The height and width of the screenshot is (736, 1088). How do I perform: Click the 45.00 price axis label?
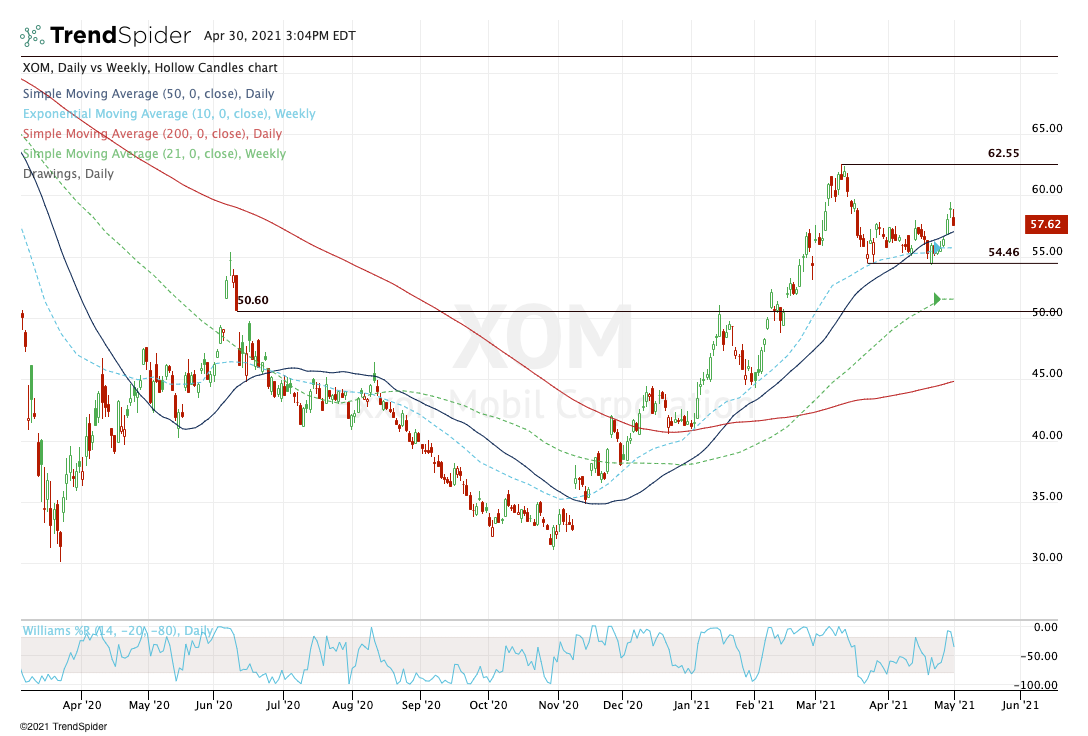[1047, 373]
